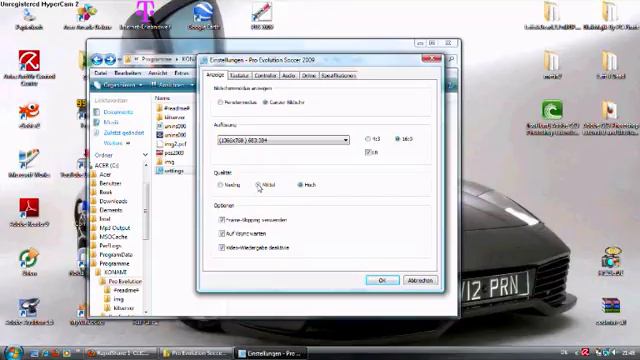Open the Acer Arcade Deluxe desktop icon
The width and height of the screenshot is (640, 360).
pyautogui.click(x=87, y=18)
